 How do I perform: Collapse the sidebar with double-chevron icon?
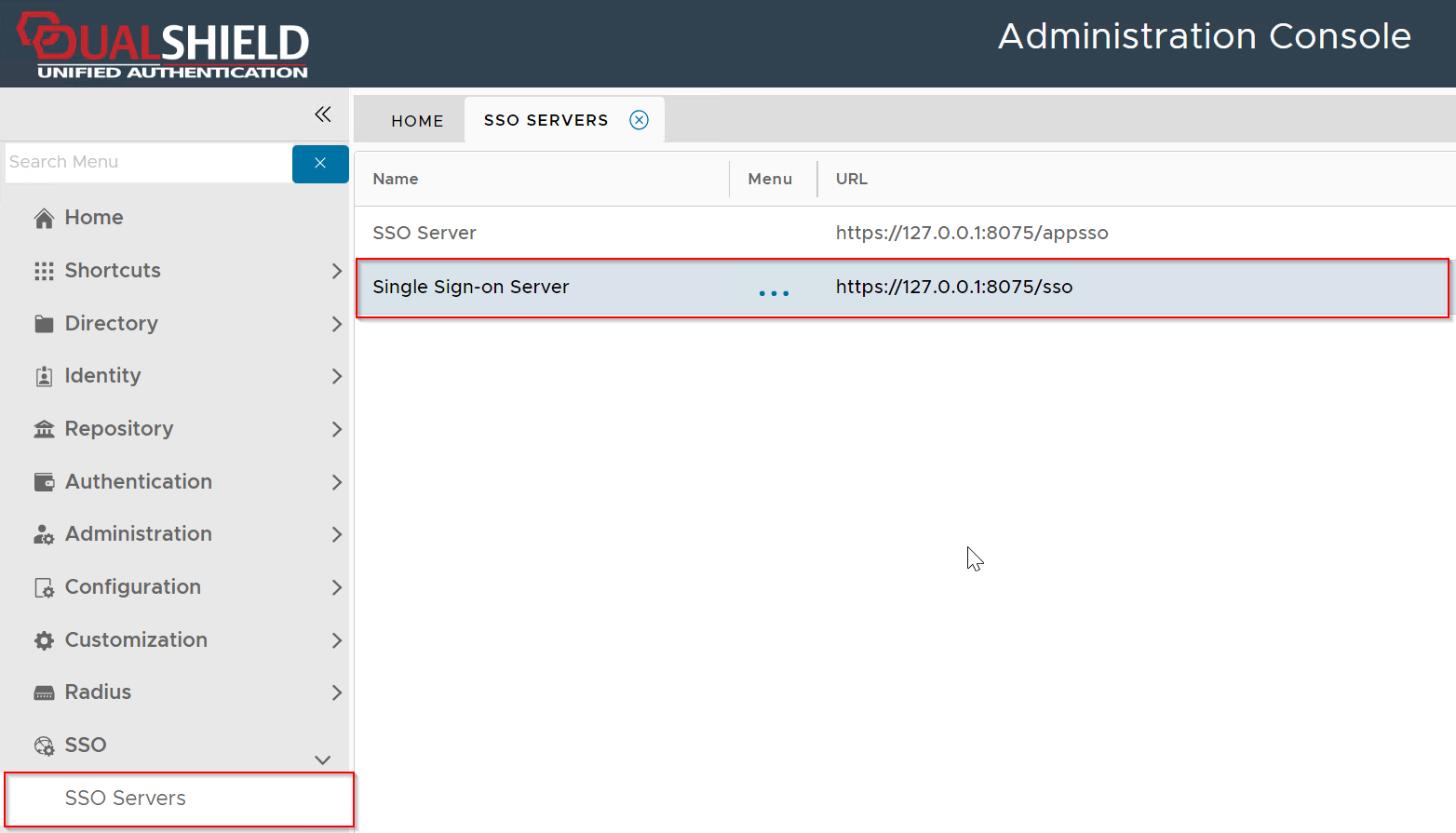pos(323,114)
